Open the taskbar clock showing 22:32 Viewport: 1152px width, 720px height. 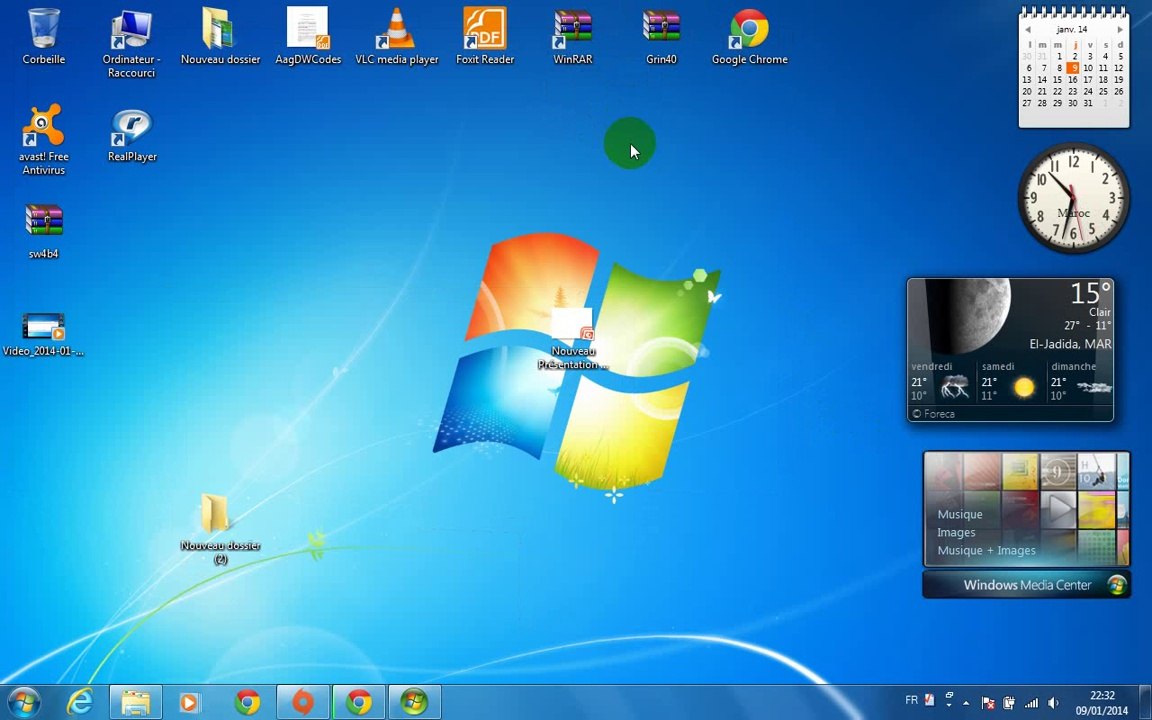[1102, 703]
